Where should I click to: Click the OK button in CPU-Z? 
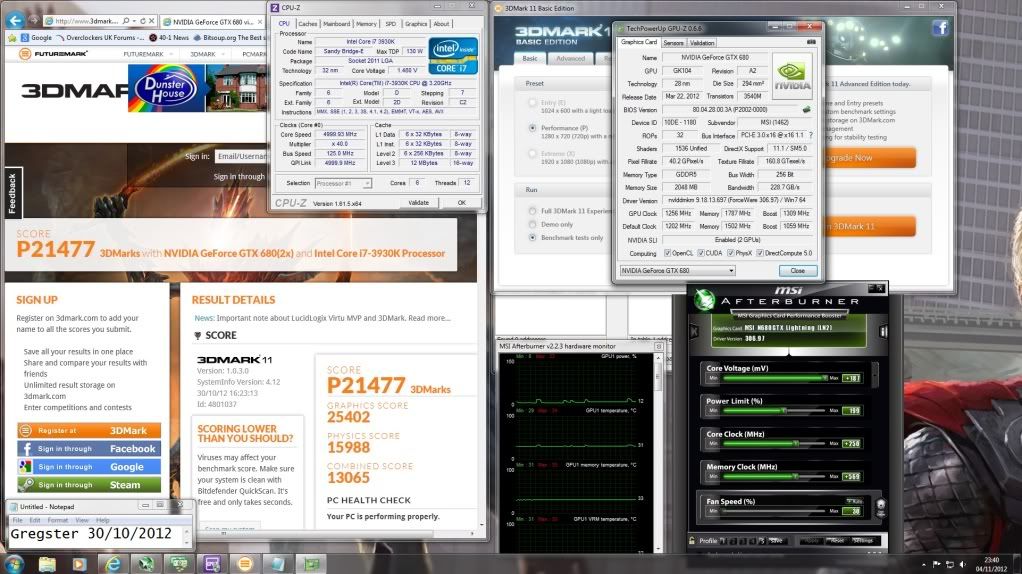click(461, 203)
